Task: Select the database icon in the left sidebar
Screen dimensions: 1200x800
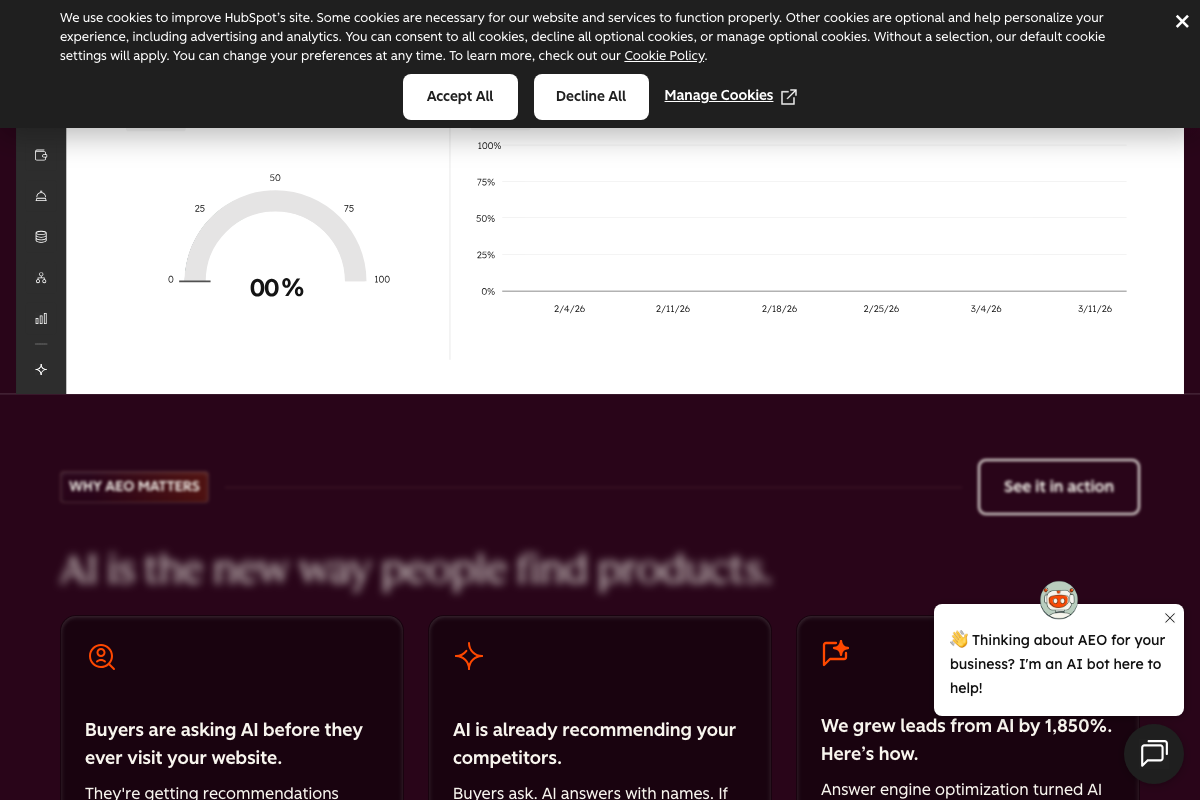Action: [x=41, y=236]
